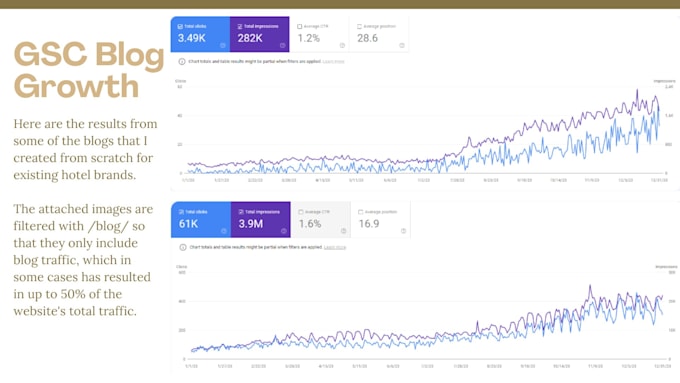Viewport: 680px width, 383px height.
Task: Enable Average CTR checkbox on the 1.2% card
Action: 300,26
